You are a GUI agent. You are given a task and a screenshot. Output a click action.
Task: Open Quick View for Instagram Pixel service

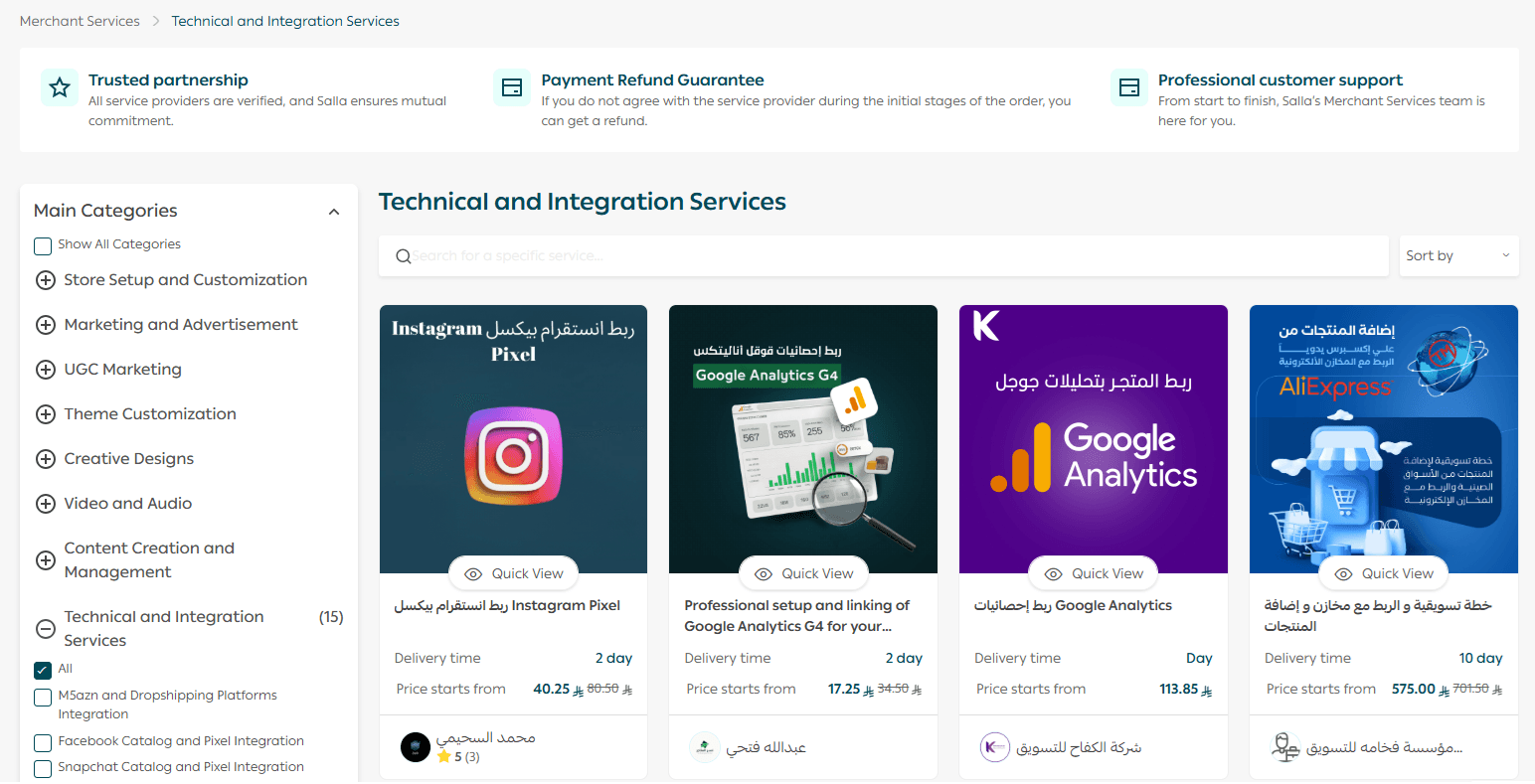514,573
